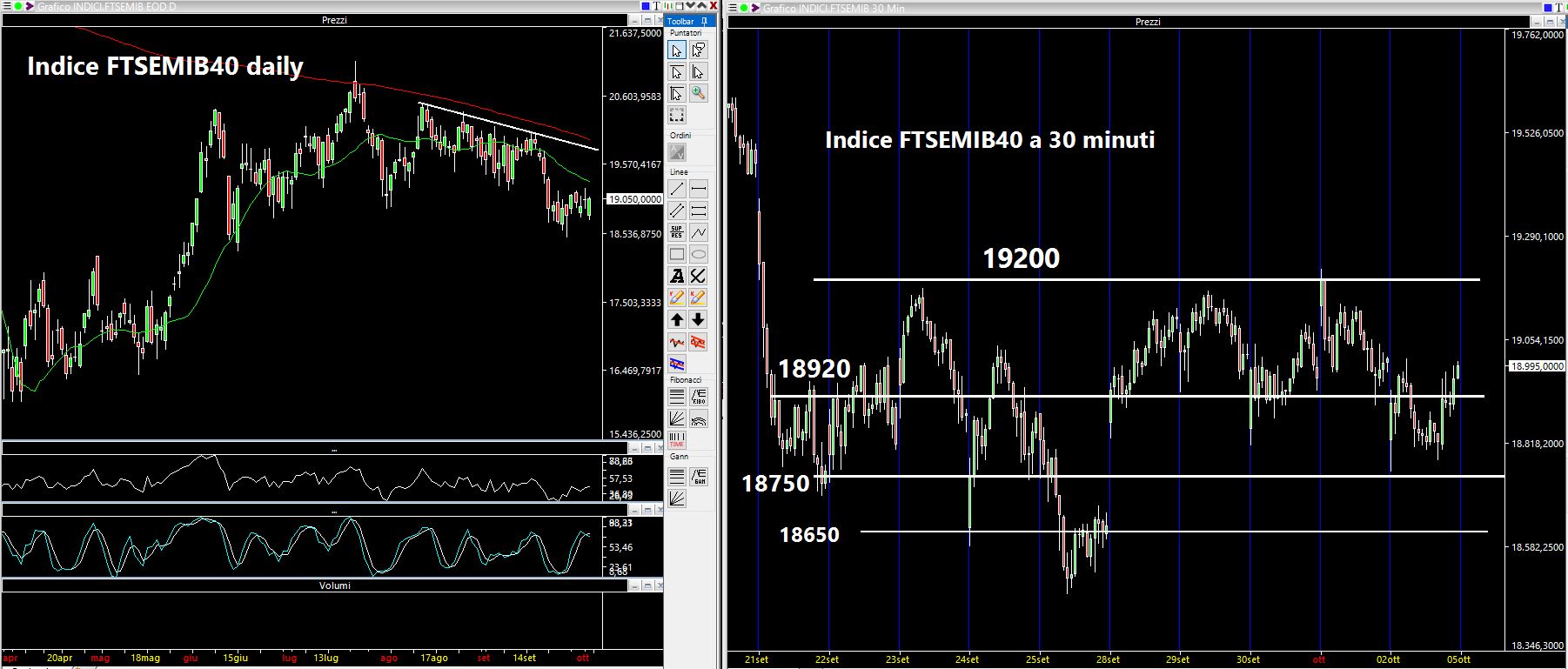1568x669 pixels.
Task: Select the SUP RES support/resistance tool
Action: pos(677,232)
